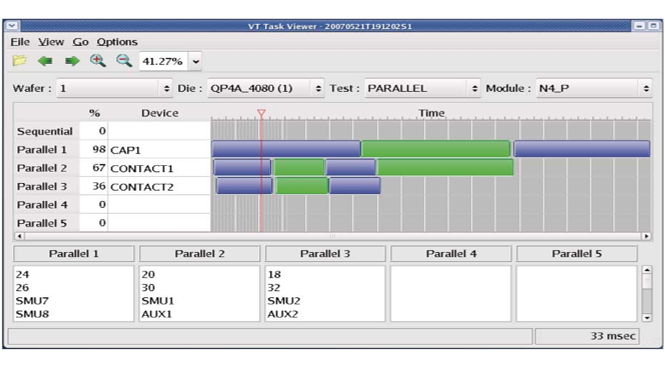665x368 pixels.
Task: Click the Parallel 2 column header button
Action: click(199, 254)
